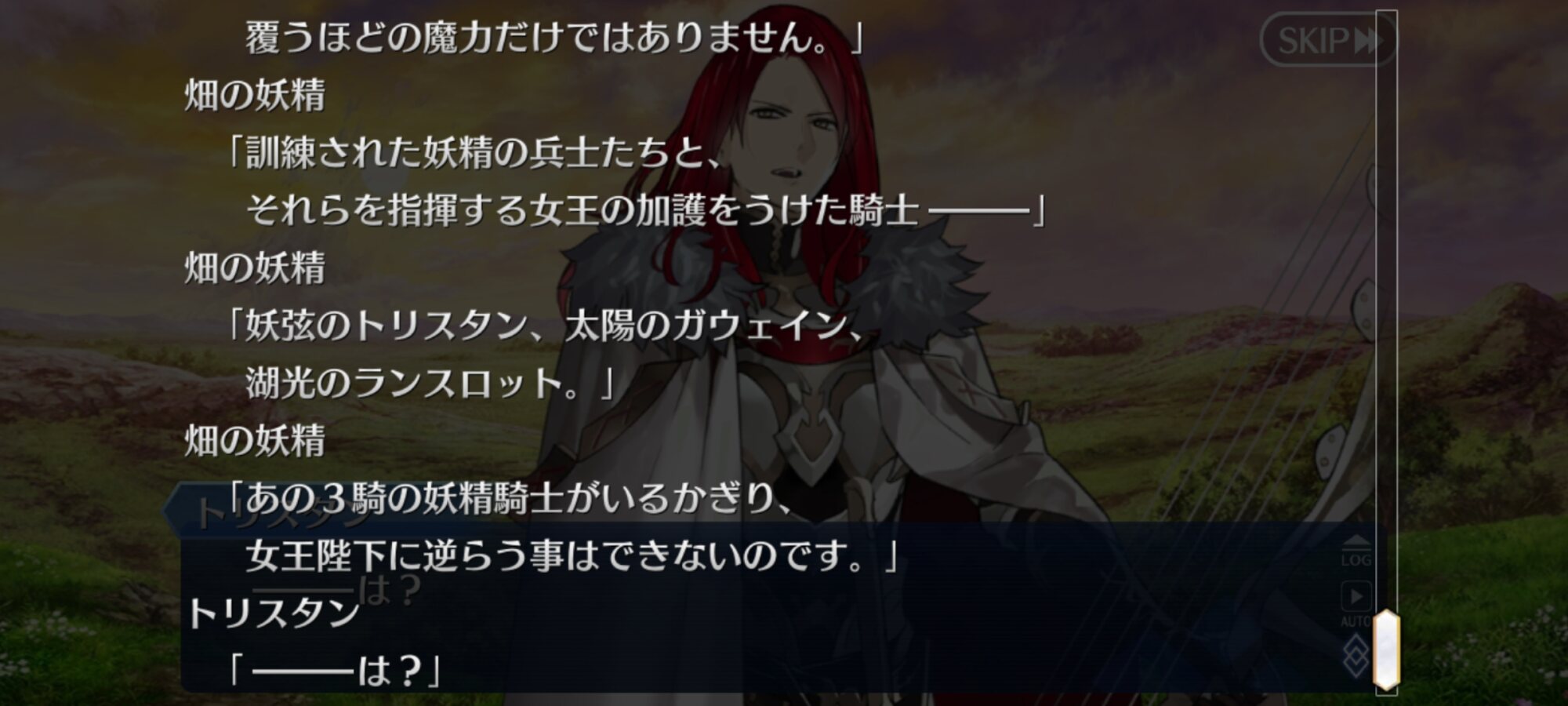Click the トリスタン speaker name in the log
The width and height of the screenshot is (1568, 706).
[273, 613]
